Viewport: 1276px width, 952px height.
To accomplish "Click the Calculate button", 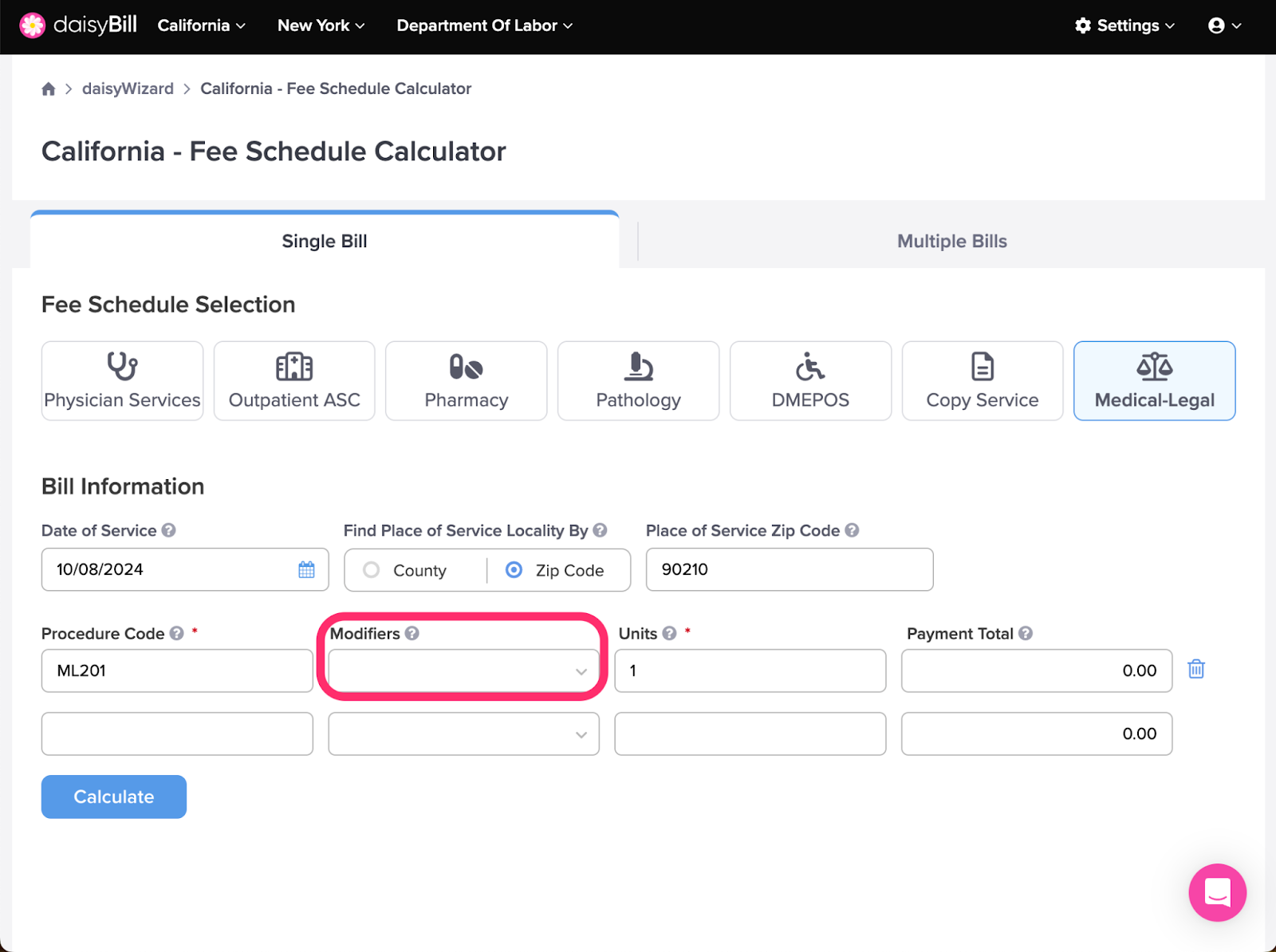I will 114,797.
